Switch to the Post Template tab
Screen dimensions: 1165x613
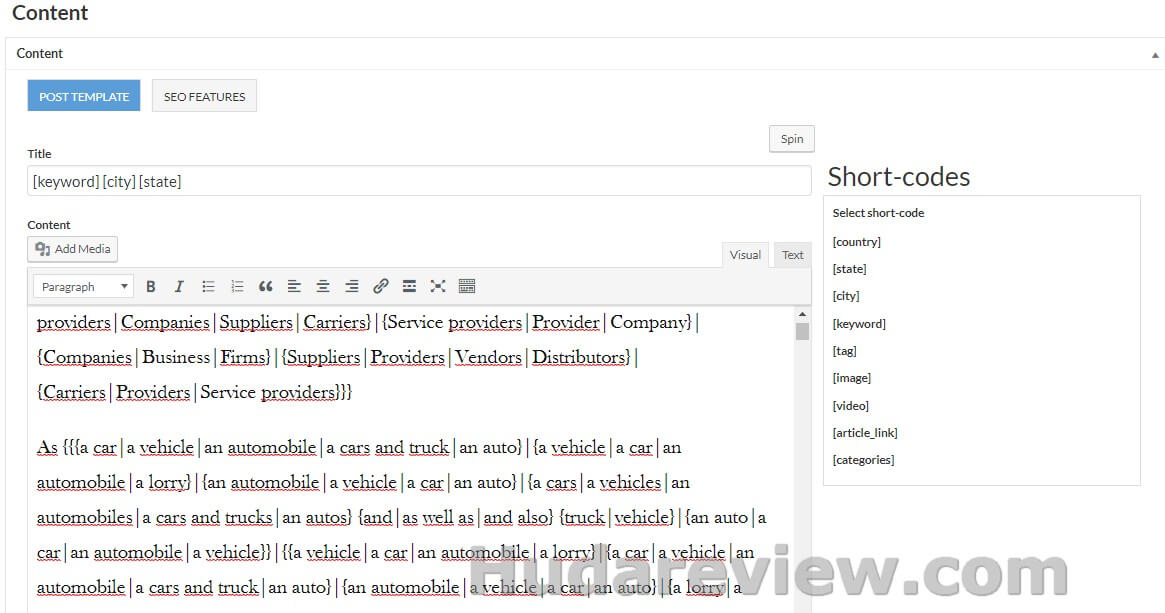[x=84, y=96]
